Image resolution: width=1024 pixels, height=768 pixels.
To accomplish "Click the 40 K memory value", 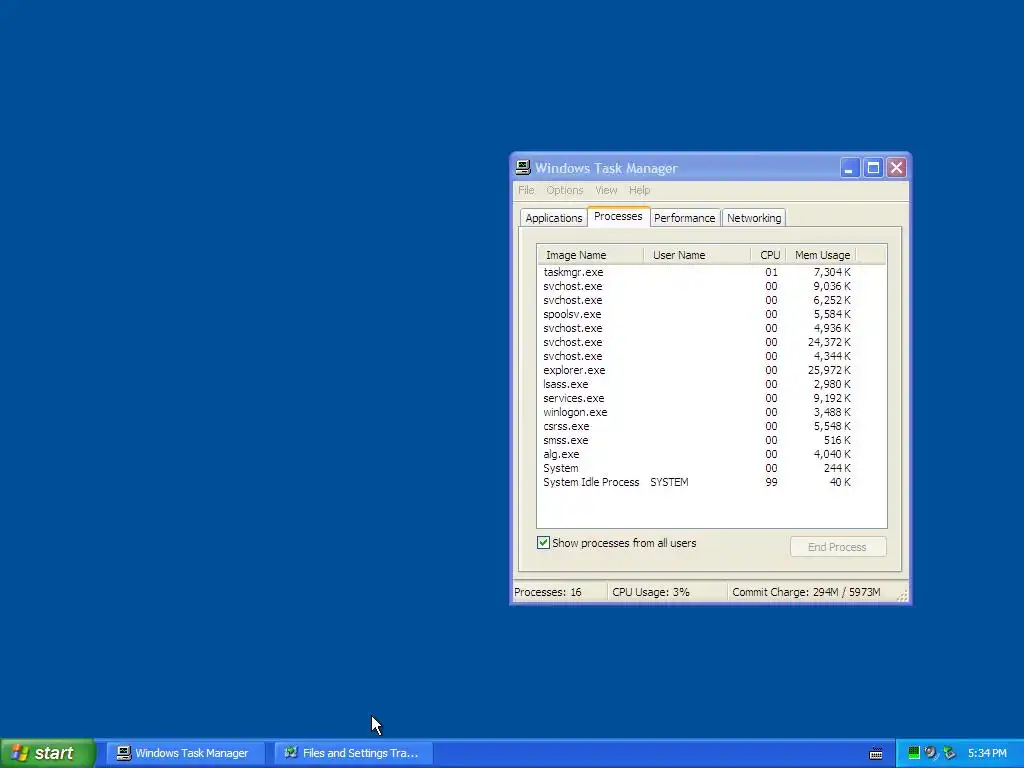I will [x=840, y=482].
